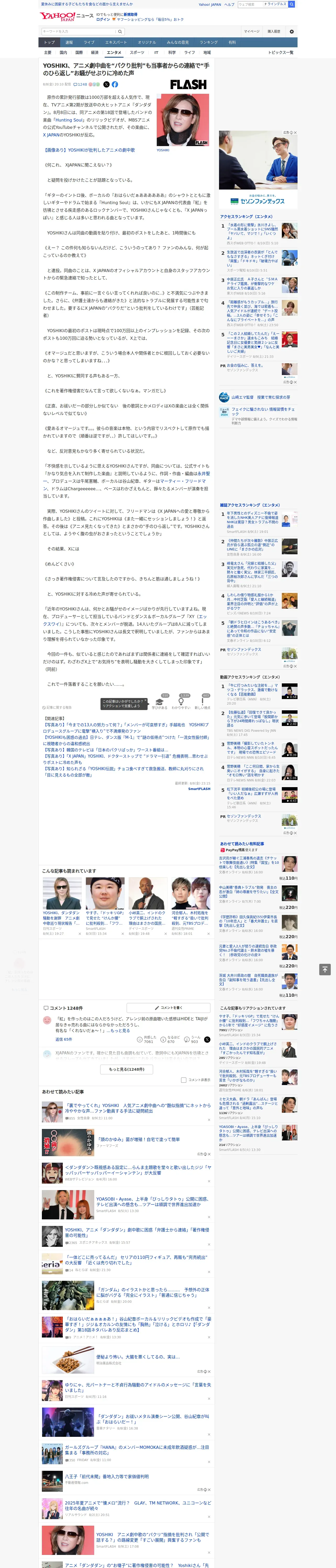Open the first video ranking thumbnail 0:58
The height and width of the screenshot is (1568, 336).
(290, 691)
